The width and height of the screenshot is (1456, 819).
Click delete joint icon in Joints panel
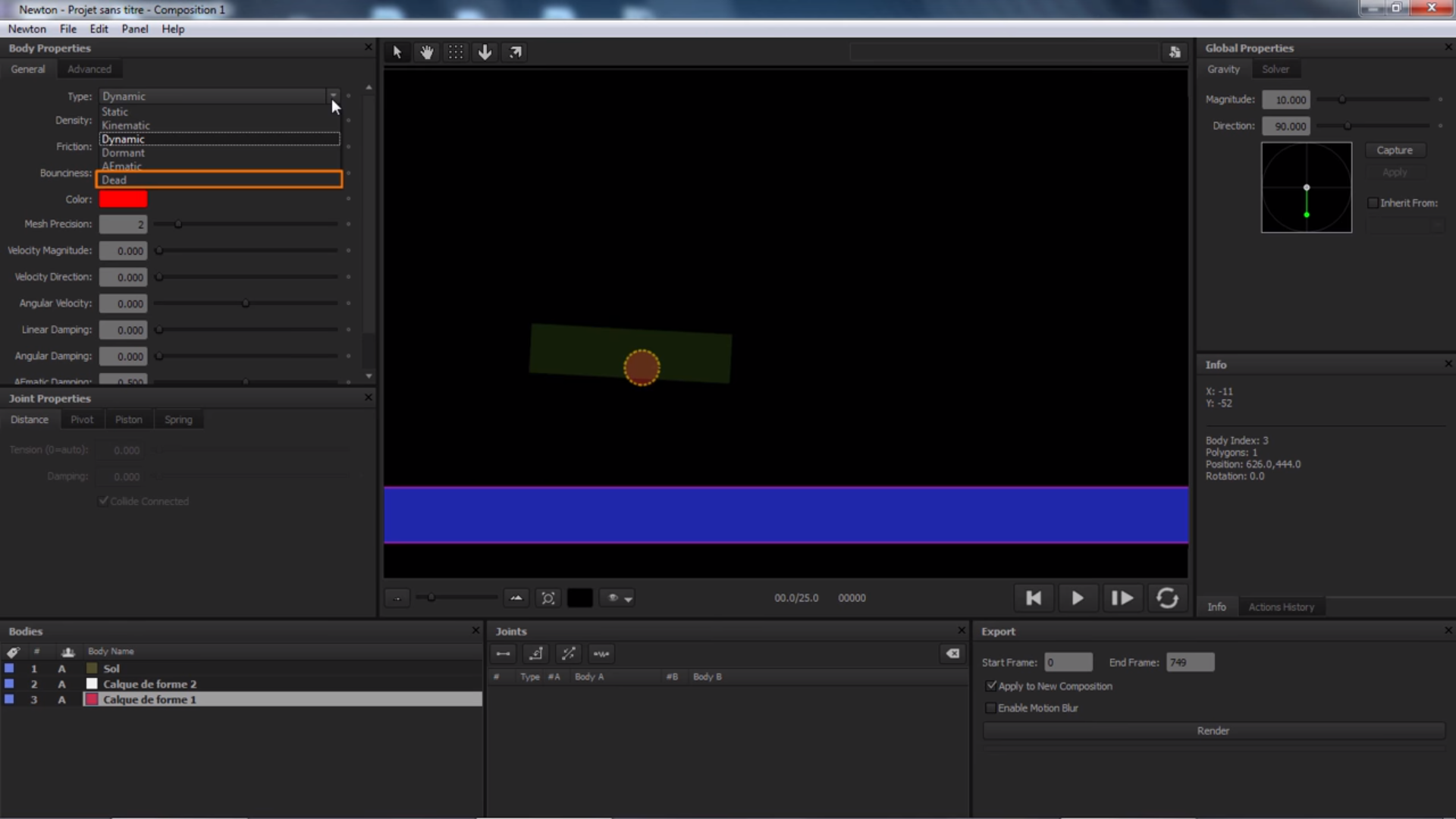[952, 654]
